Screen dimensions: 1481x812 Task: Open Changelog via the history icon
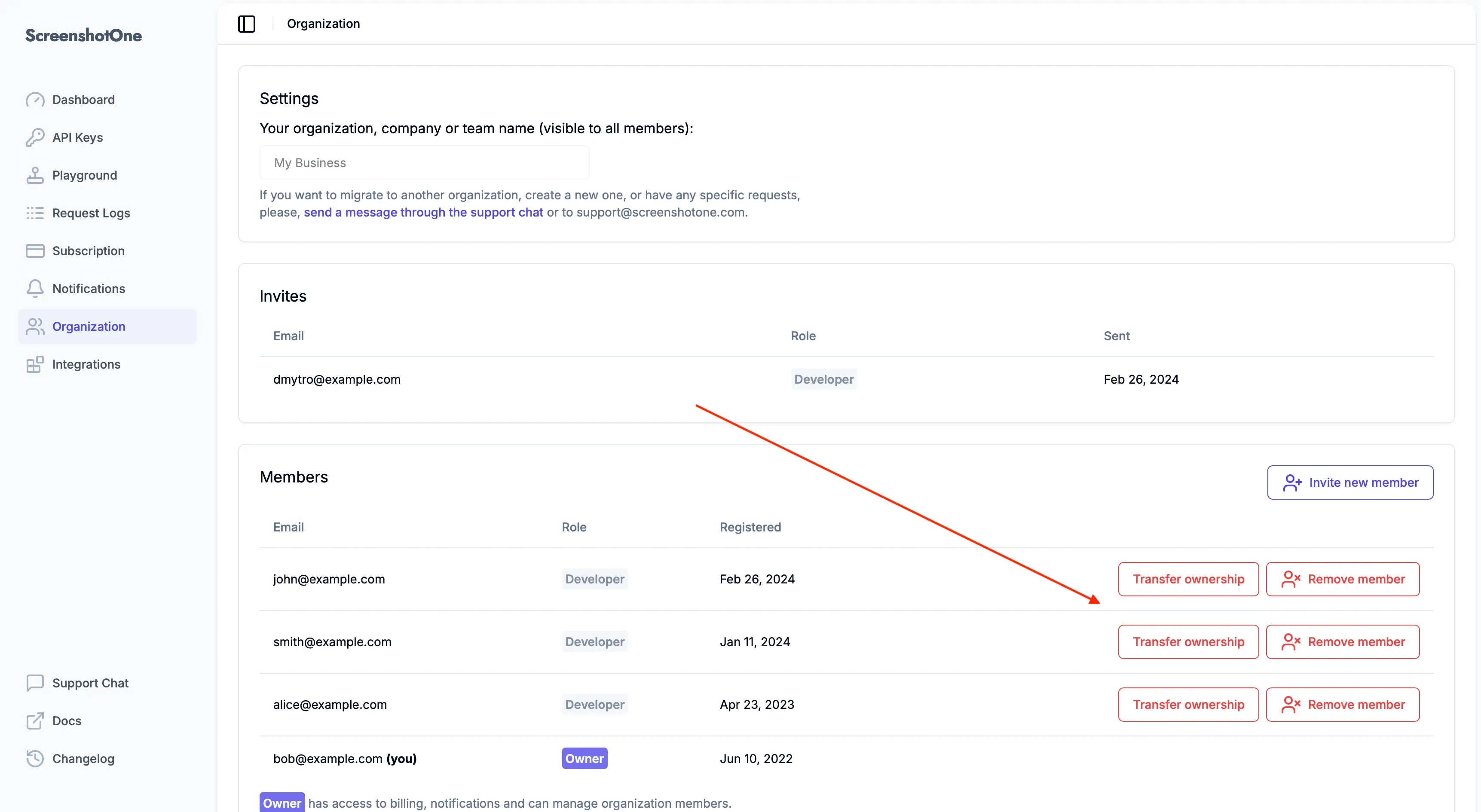click(x=36, y=759)
